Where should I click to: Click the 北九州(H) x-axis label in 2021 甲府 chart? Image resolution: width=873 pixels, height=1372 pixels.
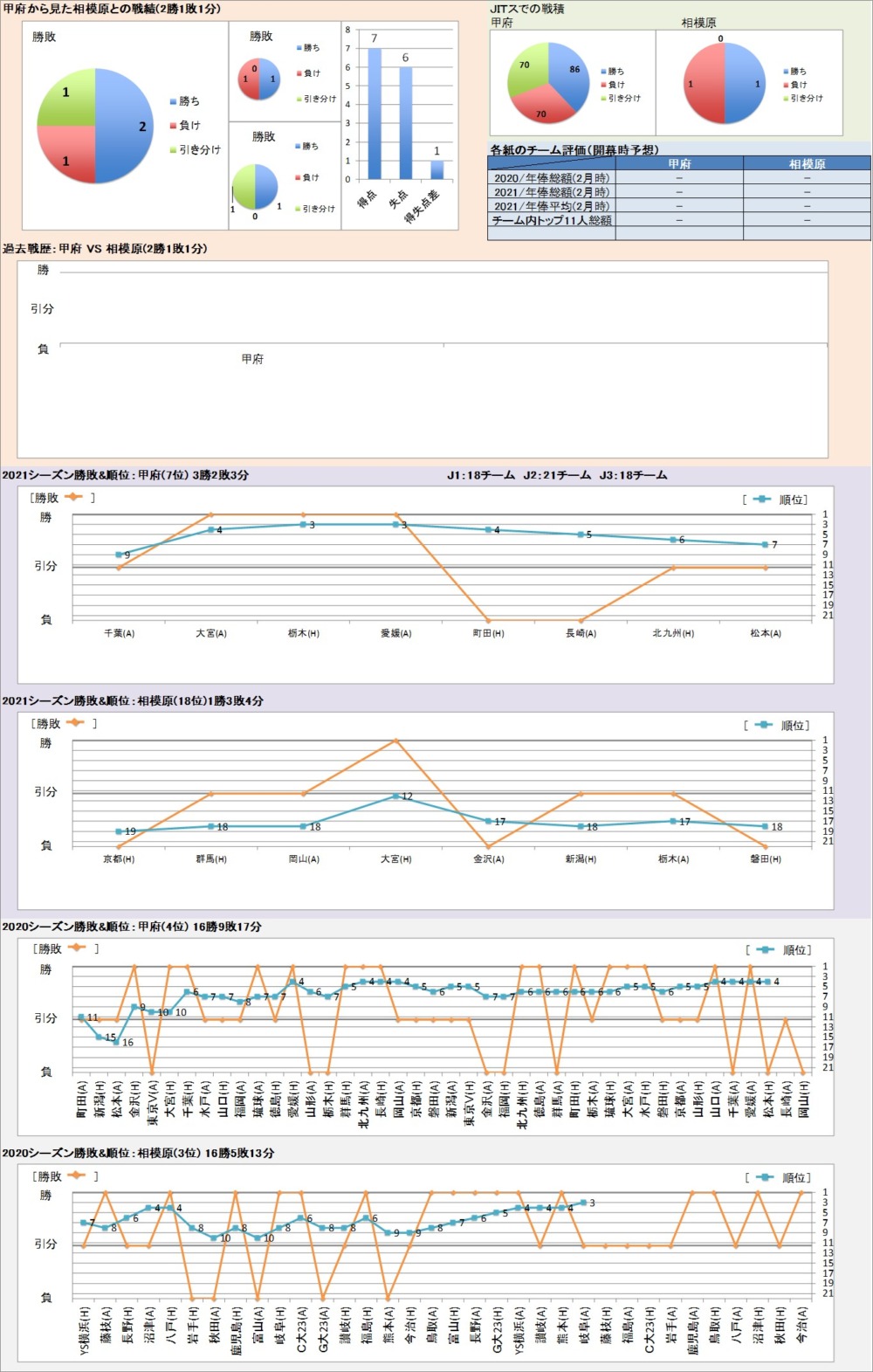673,633
